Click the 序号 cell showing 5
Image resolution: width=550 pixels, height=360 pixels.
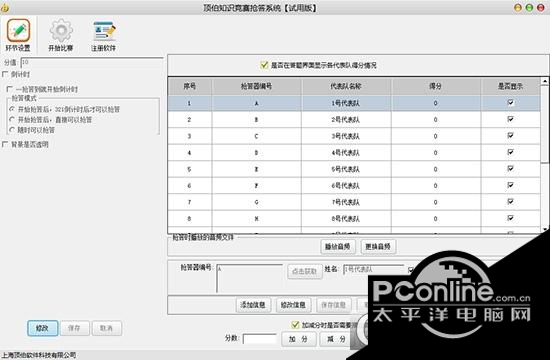pos(190,169)
